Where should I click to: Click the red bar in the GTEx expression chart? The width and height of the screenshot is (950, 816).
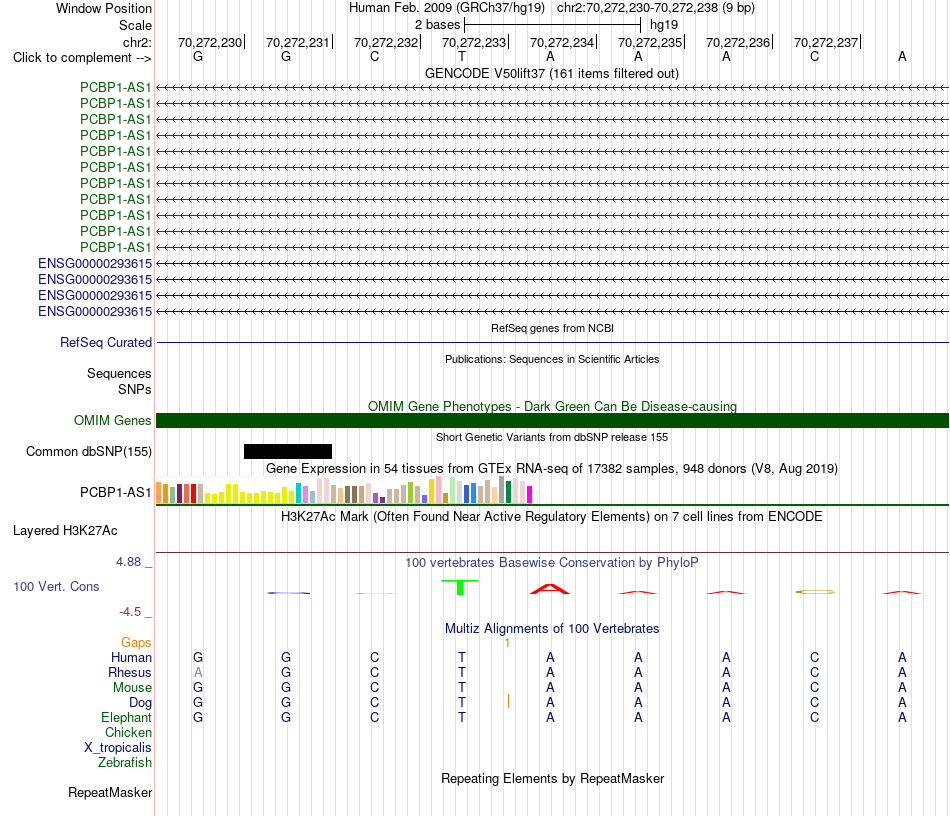193,493
